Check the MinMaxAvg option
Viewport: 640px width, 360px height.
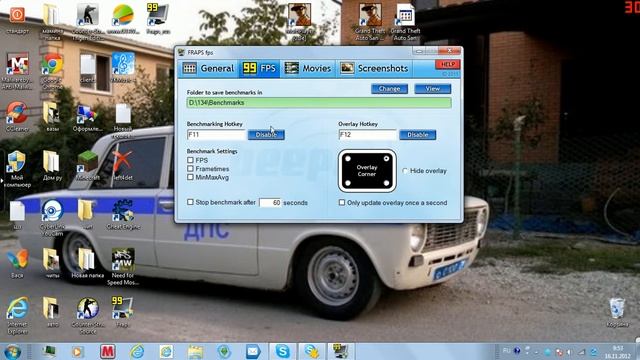click(190, 177)
